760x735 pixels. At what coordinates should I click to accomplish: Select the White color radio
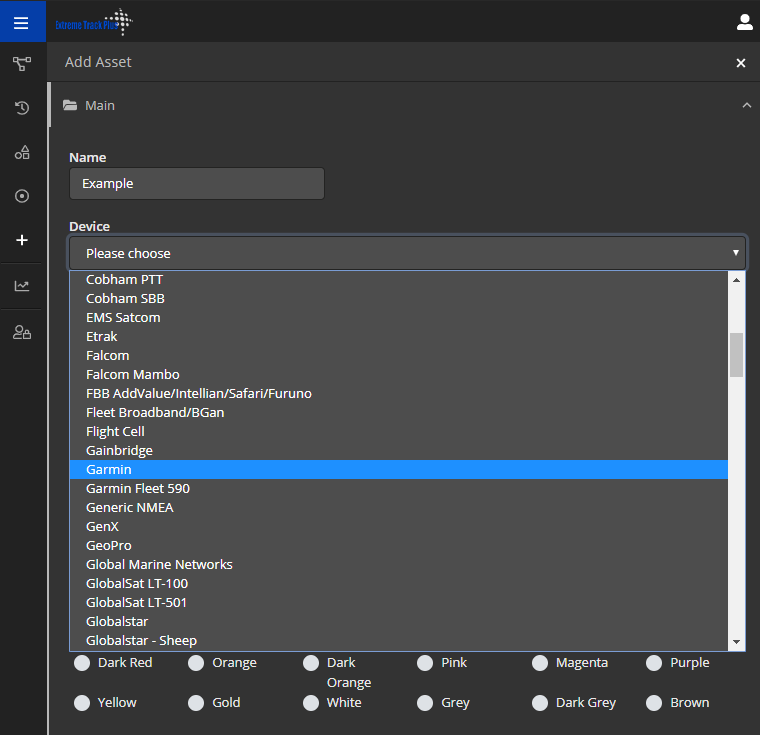coord(311,703)
